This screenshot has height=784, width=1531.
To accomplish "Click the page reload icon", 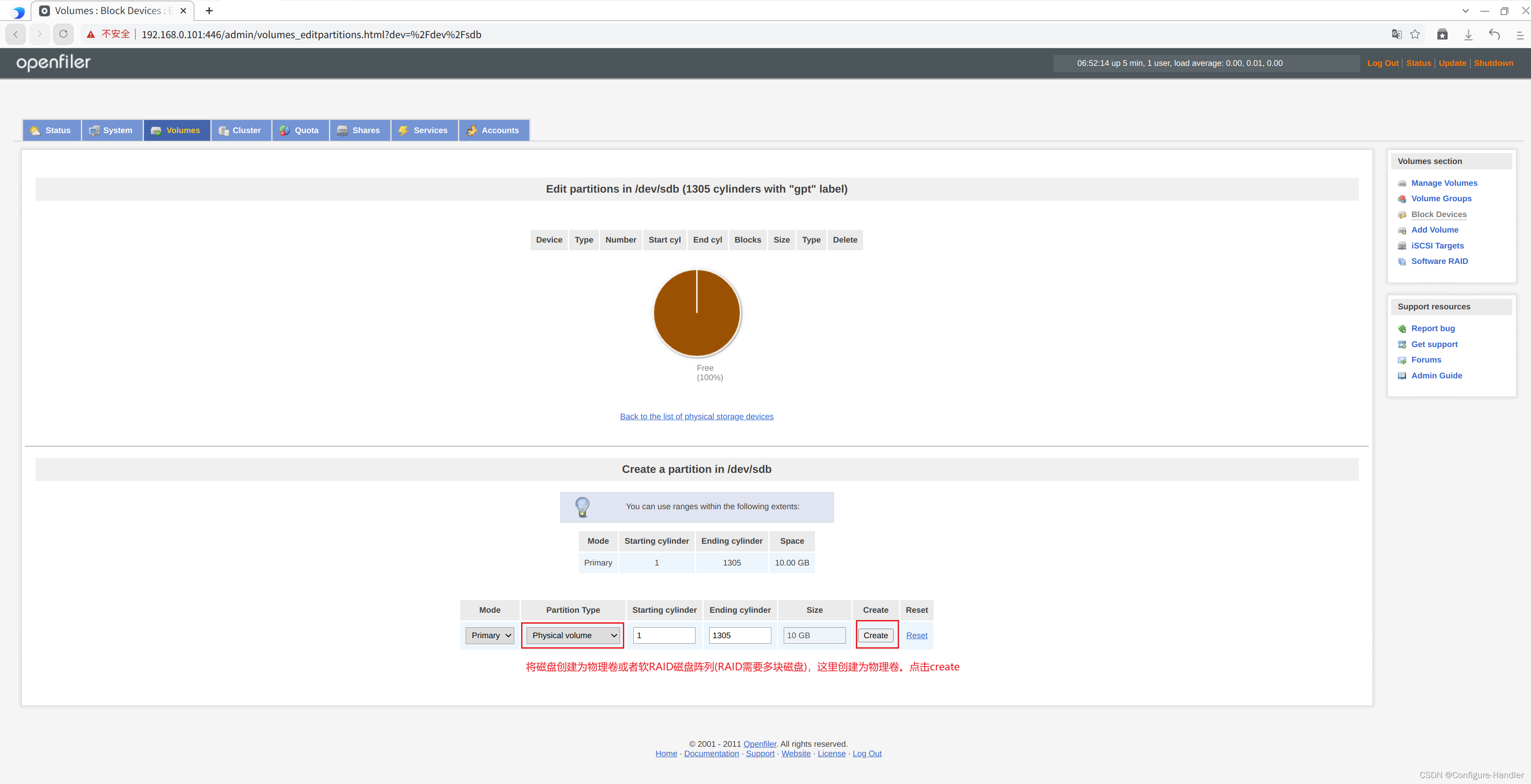I will (x=63, y=34).
